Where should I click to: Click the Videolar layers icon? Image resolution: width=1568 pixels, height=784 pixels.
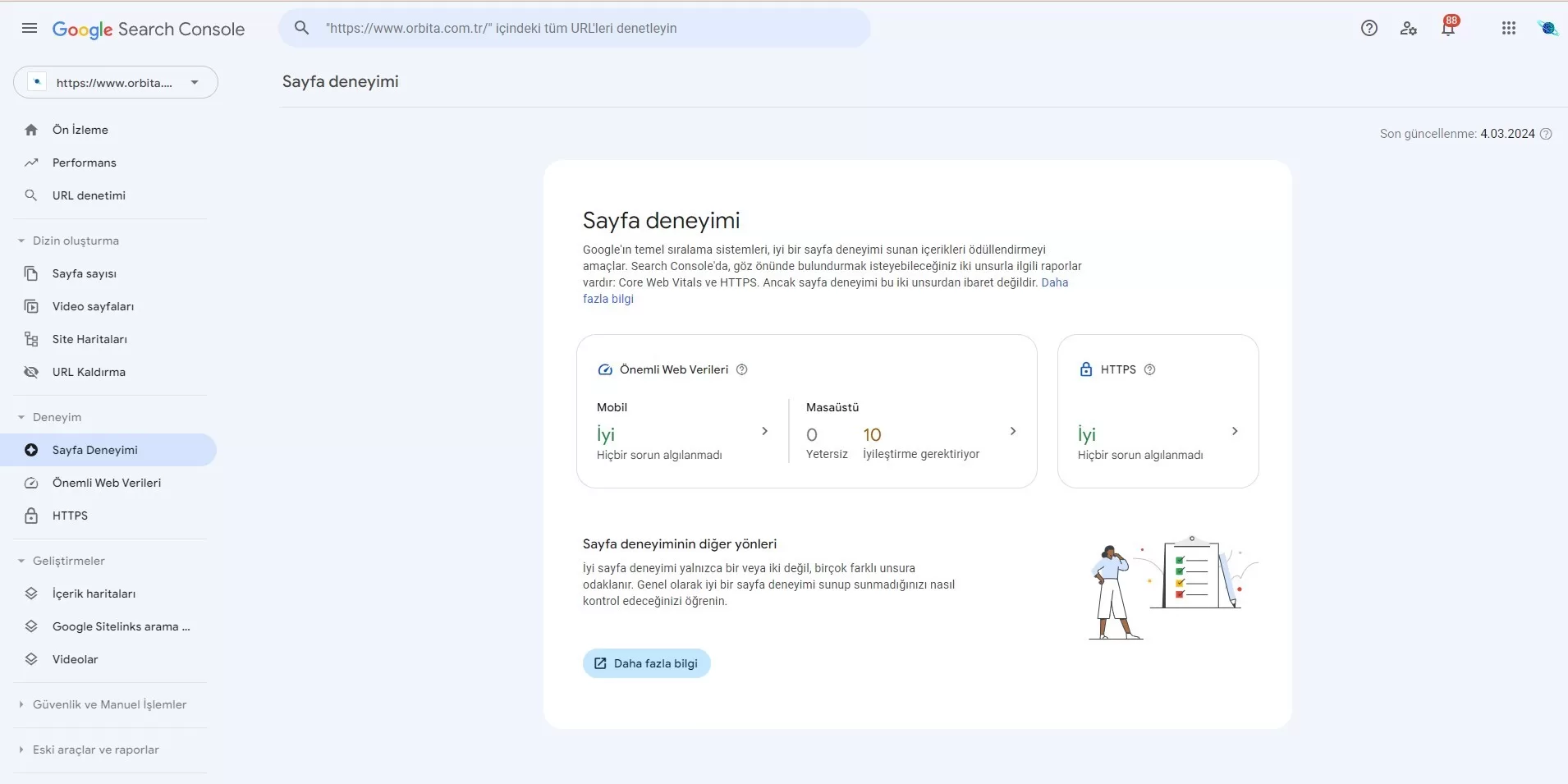pyautogui.click(x=31, y=659)
